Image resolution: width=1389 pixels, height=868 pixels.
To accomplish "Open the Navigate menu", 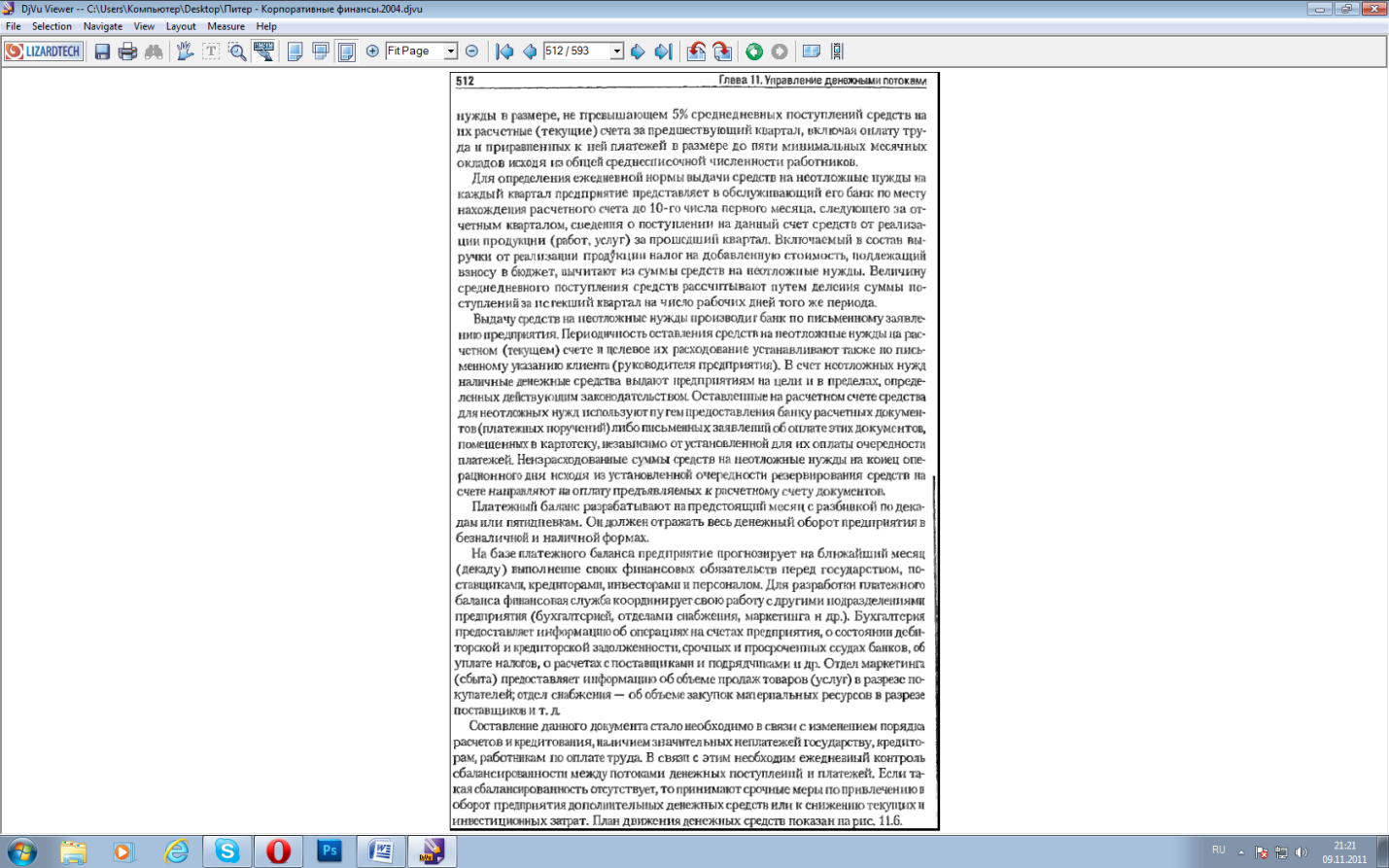I will pyautogui.click(x=103, y=26).
